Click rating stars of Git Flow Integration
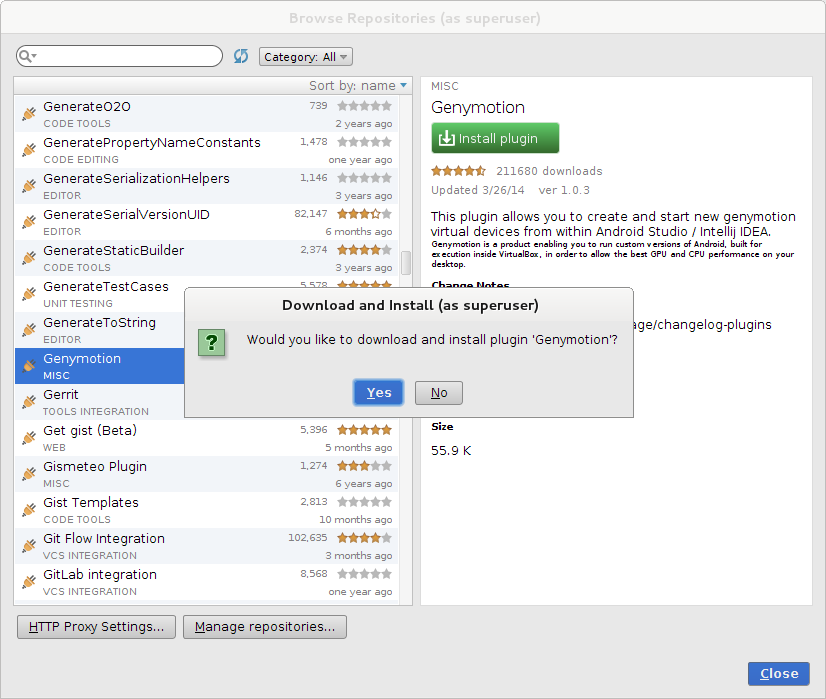The image size is (826, 699). pyautogui.click(x=365, y=538)
